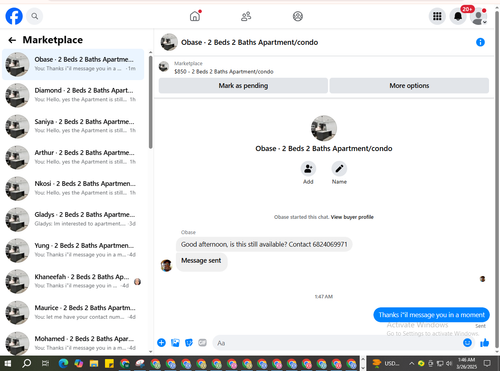500x371 pixels.
Task: Open the account profile avatar menu
Action: [479, 16]
